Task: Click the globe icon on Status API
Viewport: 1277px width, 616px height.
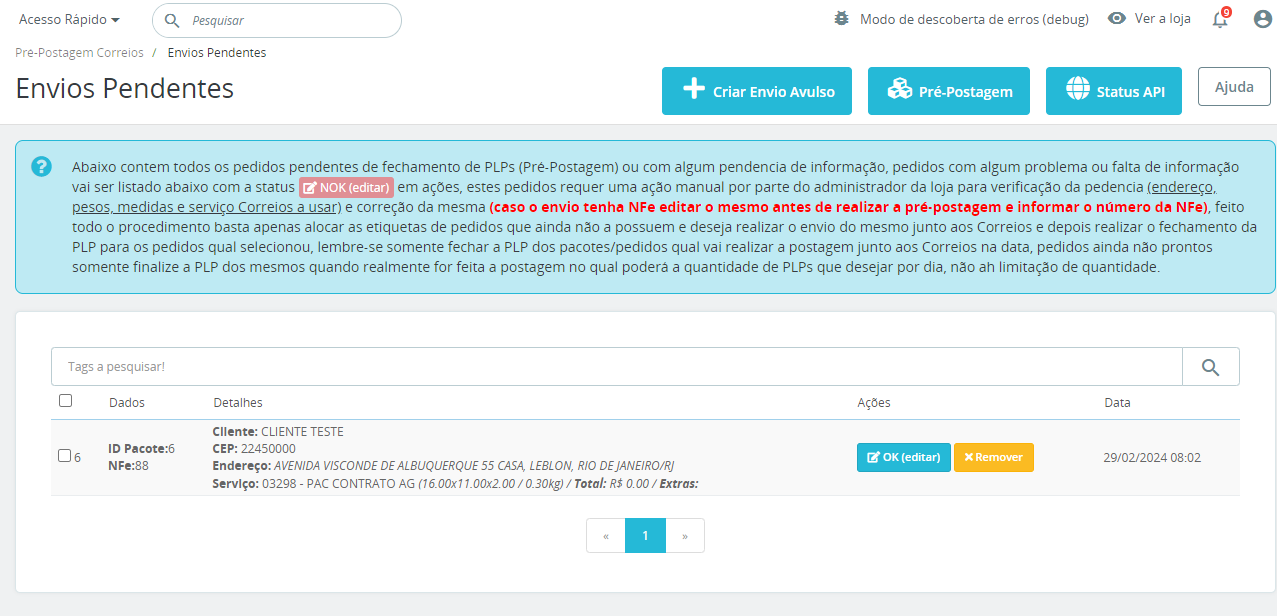Action: pos(1077,89)
